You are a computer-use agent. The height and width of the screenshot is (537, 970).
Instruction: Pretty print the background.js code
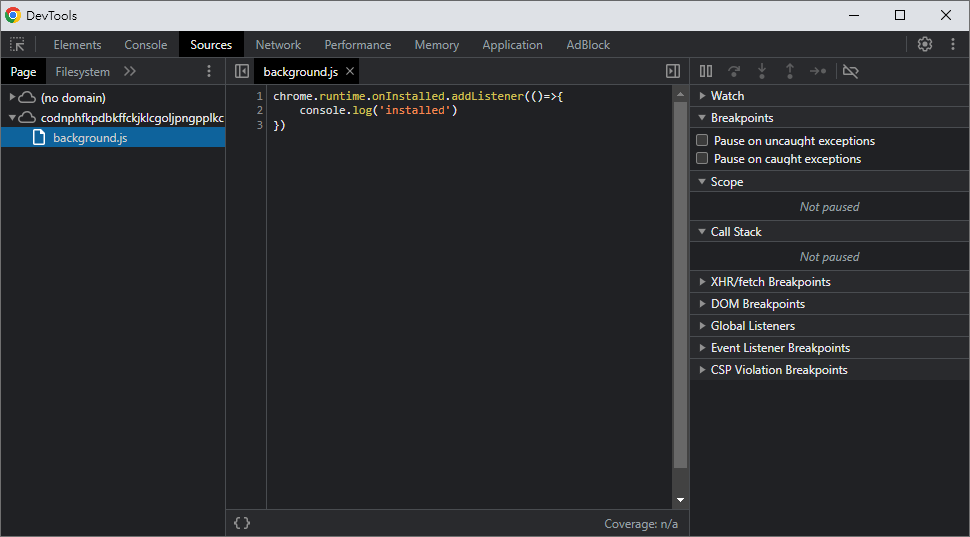242,523
